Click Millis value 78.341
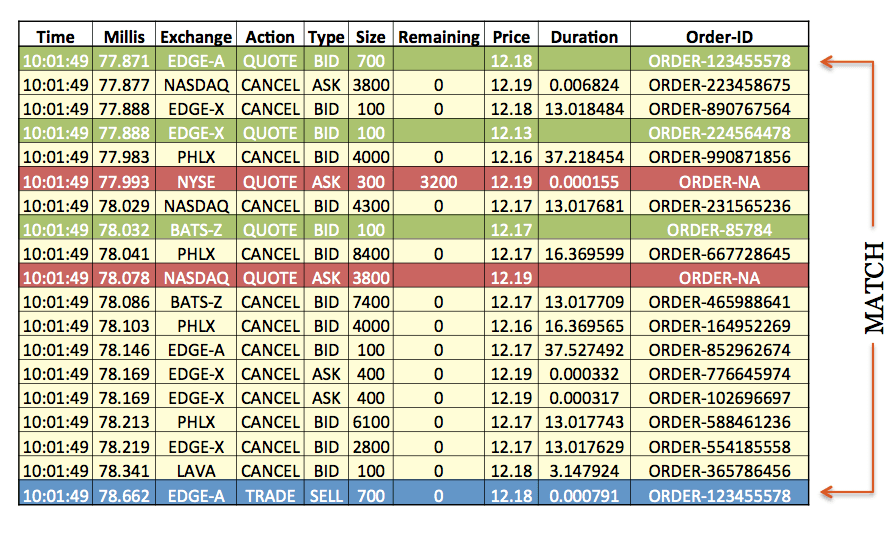Image resolution: width=896 pixels, height=550 pixels. [124, 471]
